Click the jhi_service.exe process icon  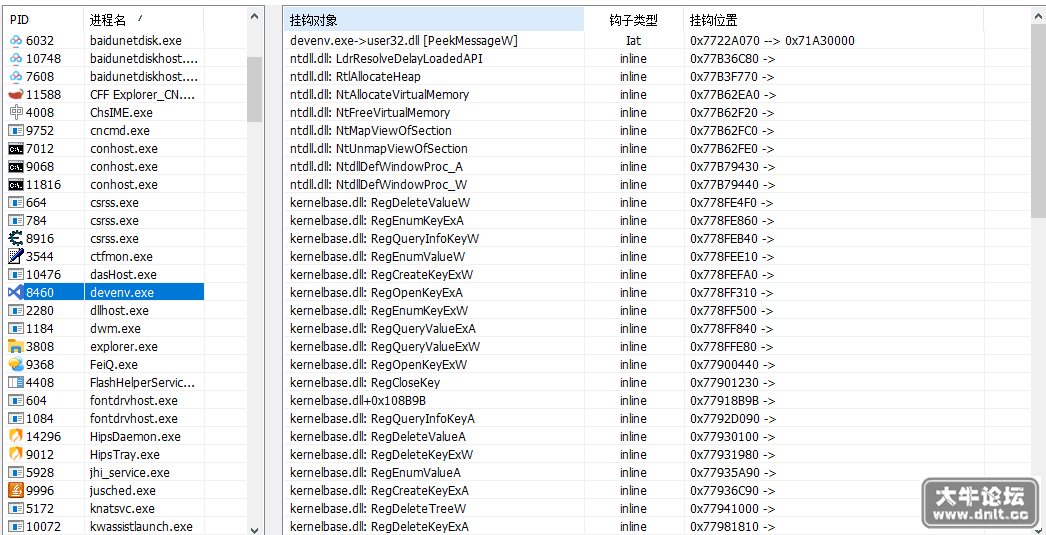[x=17, y=473]
